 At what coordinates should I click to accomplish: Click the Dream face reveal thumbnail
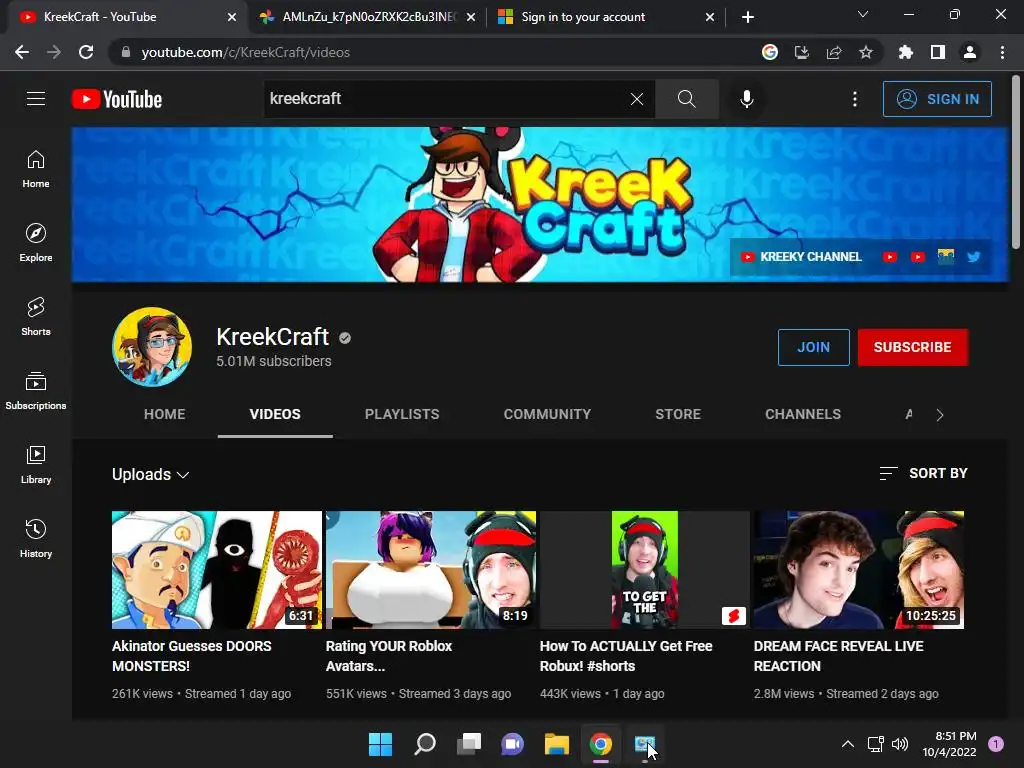pyautogui.click(x=859, y=569)
